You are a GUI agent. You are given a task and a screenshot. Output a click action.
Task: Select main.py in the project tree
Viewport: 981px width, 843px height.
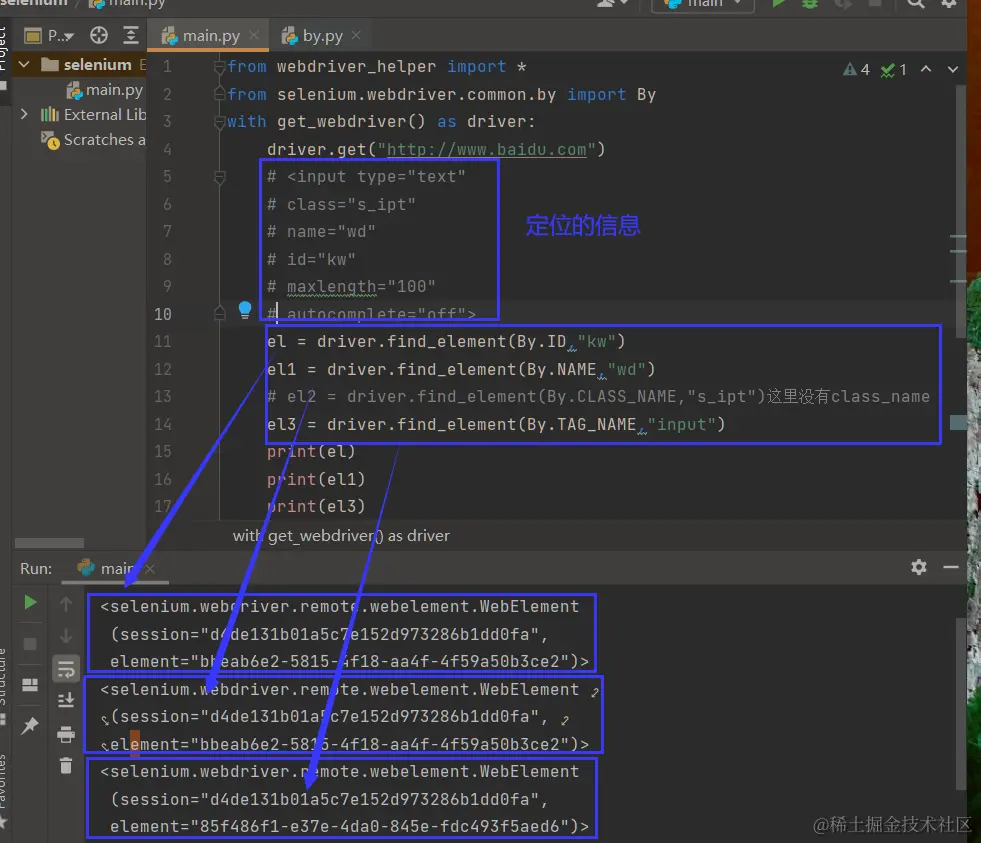point(105,90)
